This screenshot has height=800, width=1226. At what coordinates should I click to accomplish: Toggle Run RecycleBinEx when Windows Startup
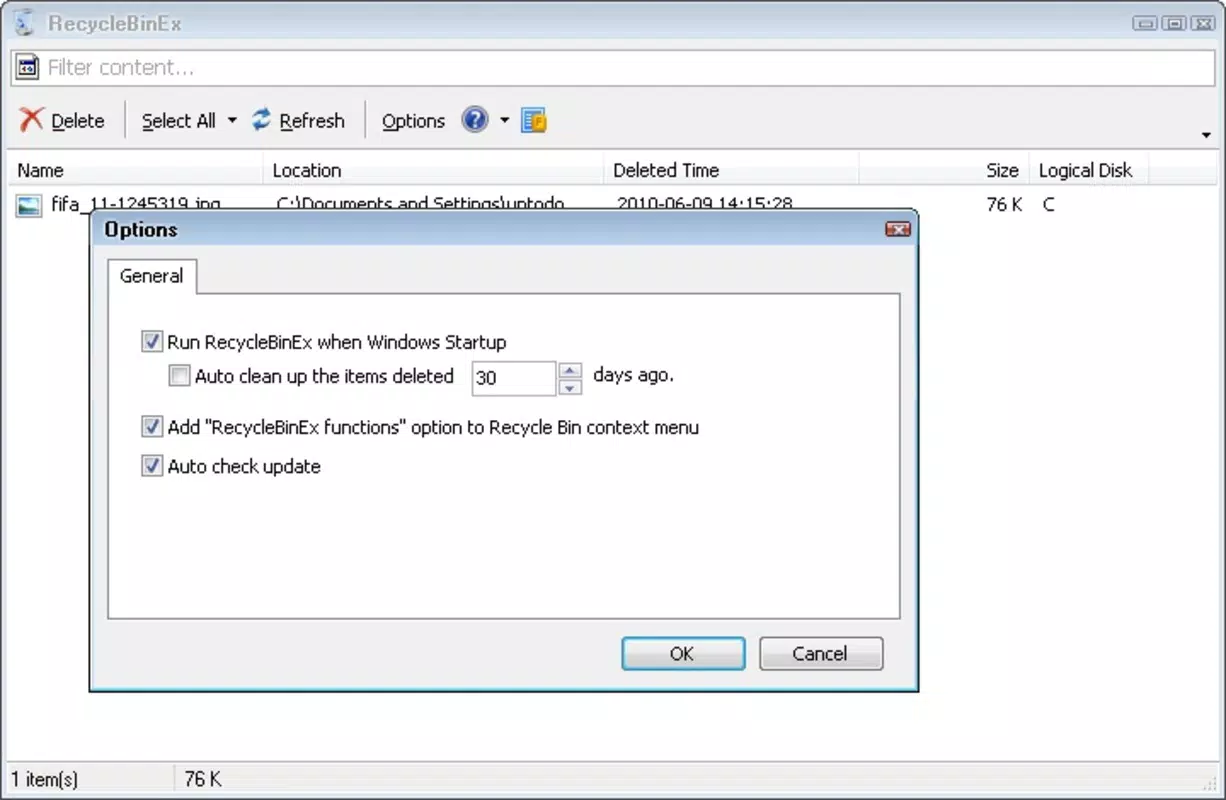tap(152, 342)
